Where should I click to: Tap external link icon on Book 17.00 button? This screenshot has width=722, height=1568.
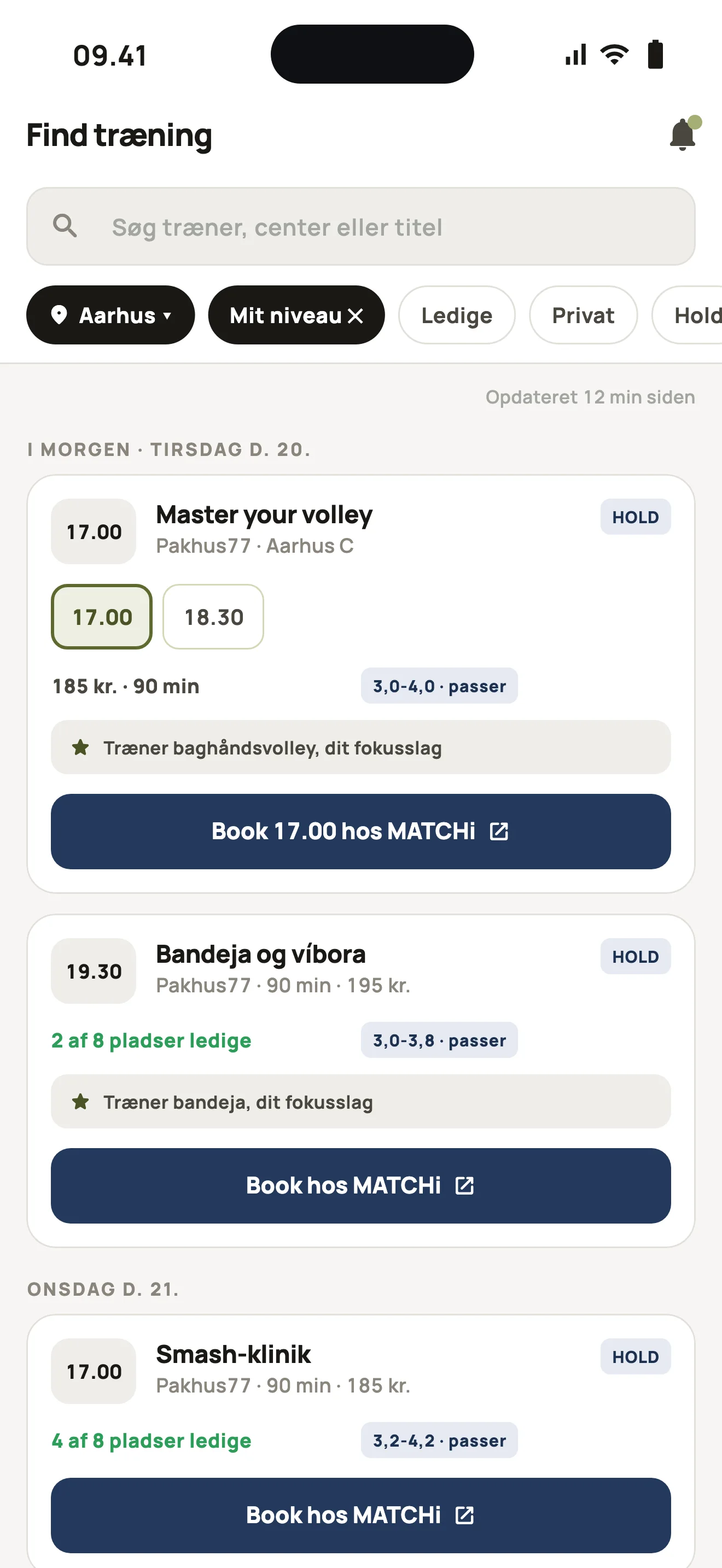(499, 831)
